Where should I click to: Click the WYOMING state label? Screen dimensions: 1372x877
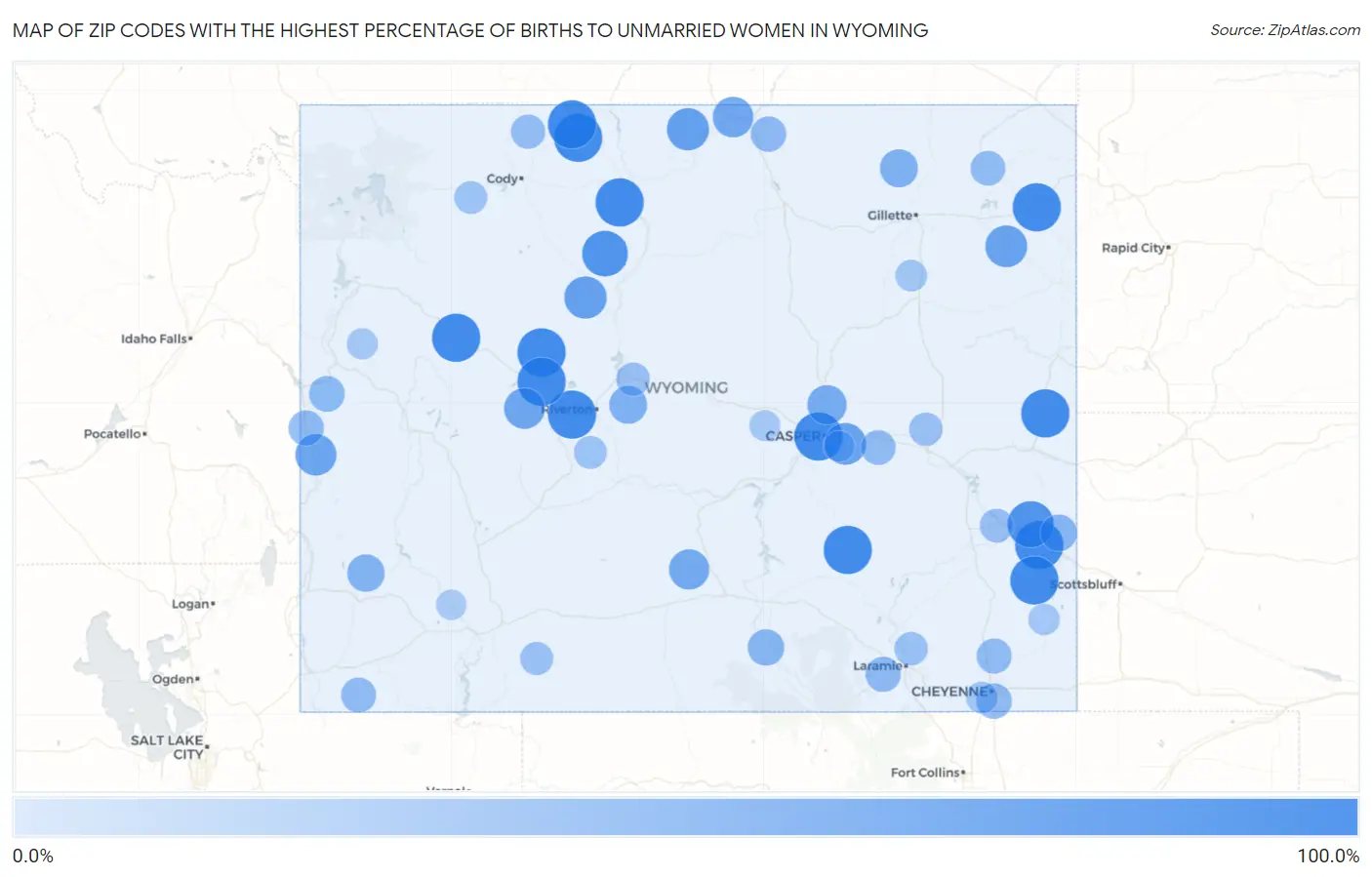[686, 387]
